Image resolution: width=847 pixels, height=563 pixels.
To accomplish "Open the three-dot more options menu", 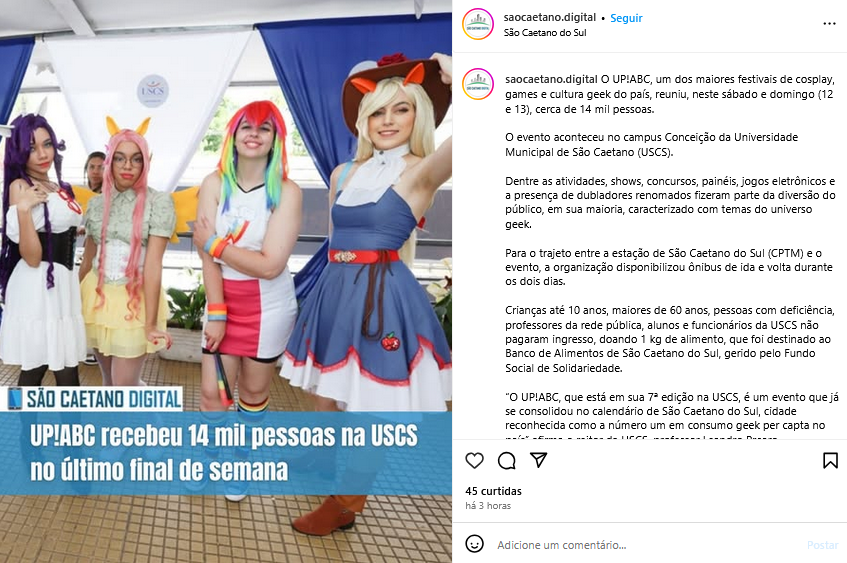I will (829, 24).
